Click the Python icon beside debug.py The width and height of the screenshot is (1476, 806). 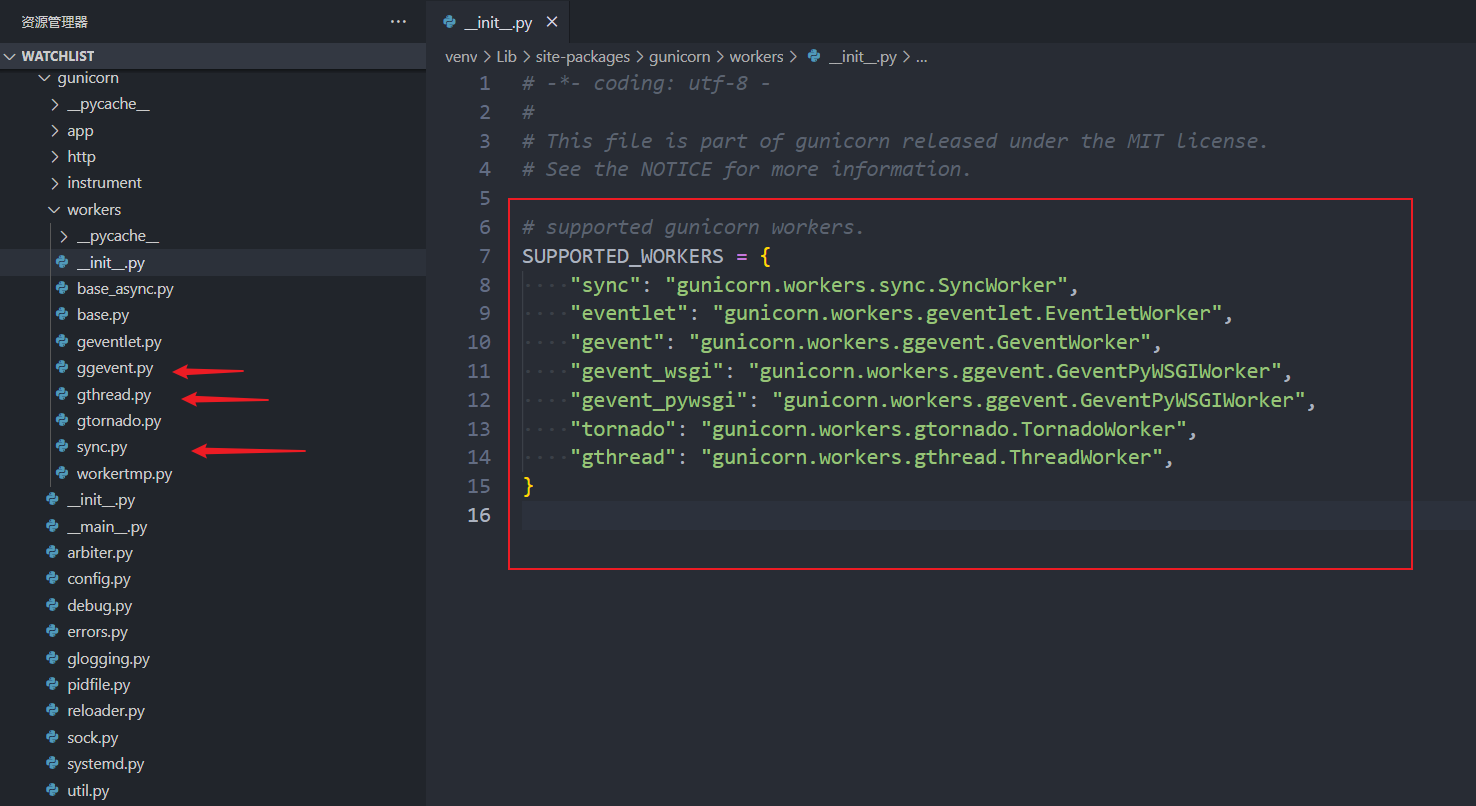(52, 606)
